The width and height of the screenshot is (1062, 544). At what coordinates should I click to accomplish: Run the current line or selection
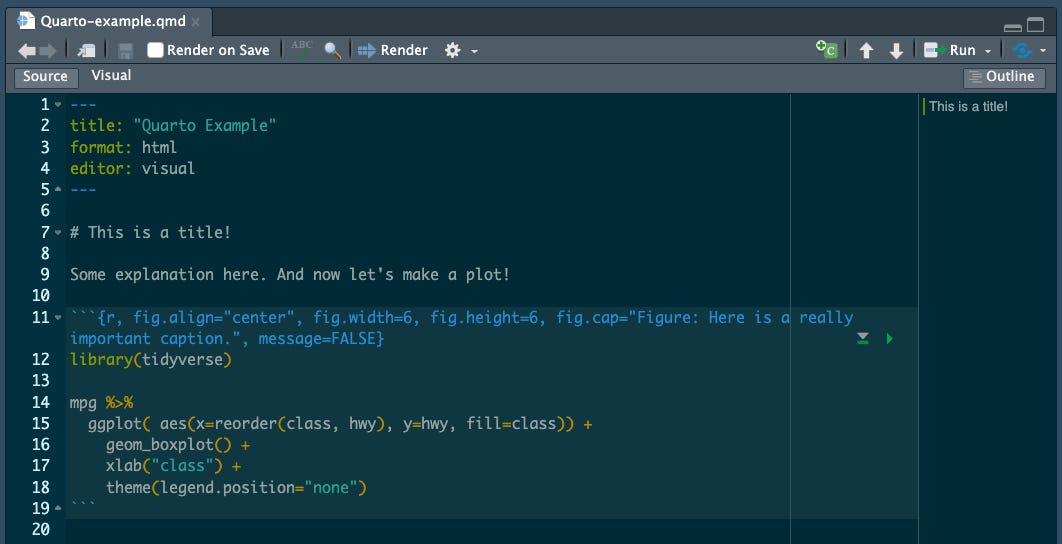click(950, 50)
